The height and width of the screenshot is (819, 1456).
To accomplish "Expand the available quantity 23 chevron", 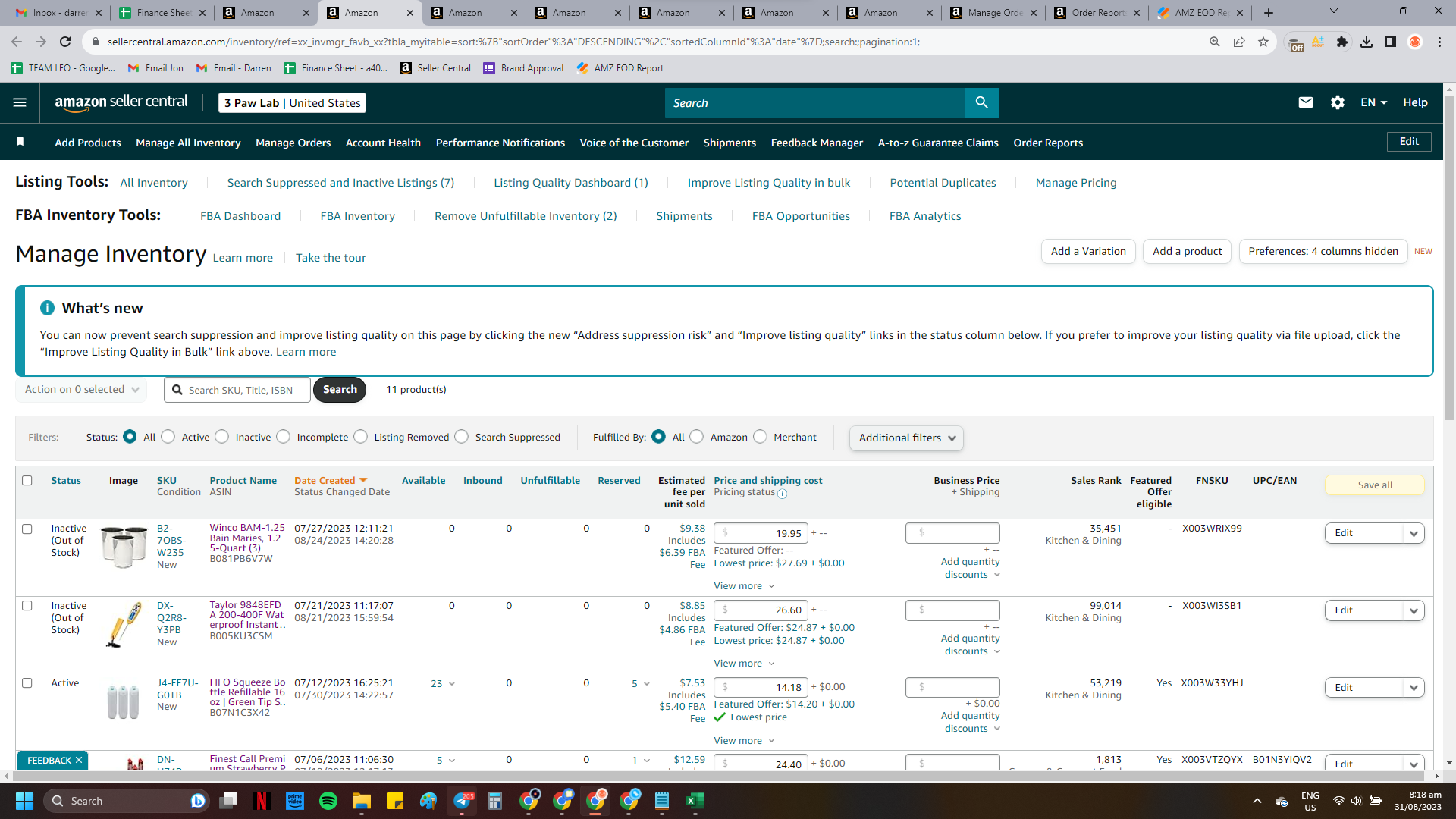I will (452, 683).
